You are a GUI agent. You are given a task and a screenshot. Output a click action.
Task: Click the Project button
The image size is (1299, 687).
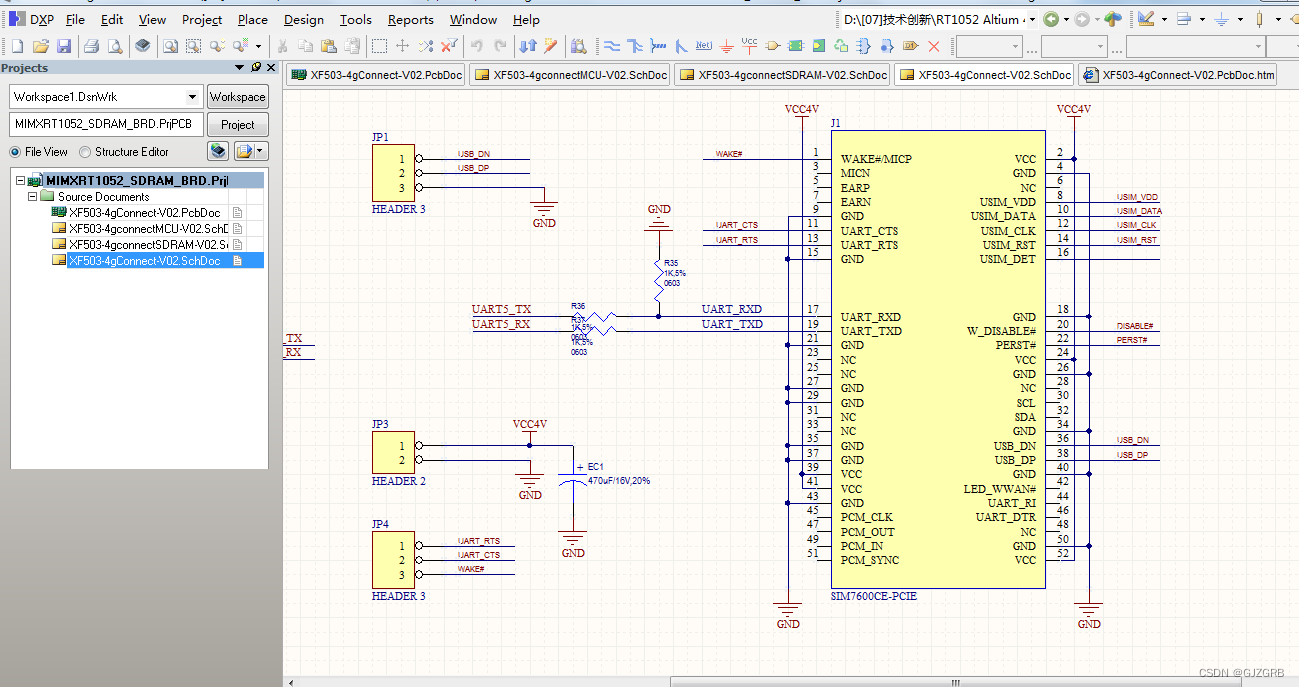[x=237, y=124]
